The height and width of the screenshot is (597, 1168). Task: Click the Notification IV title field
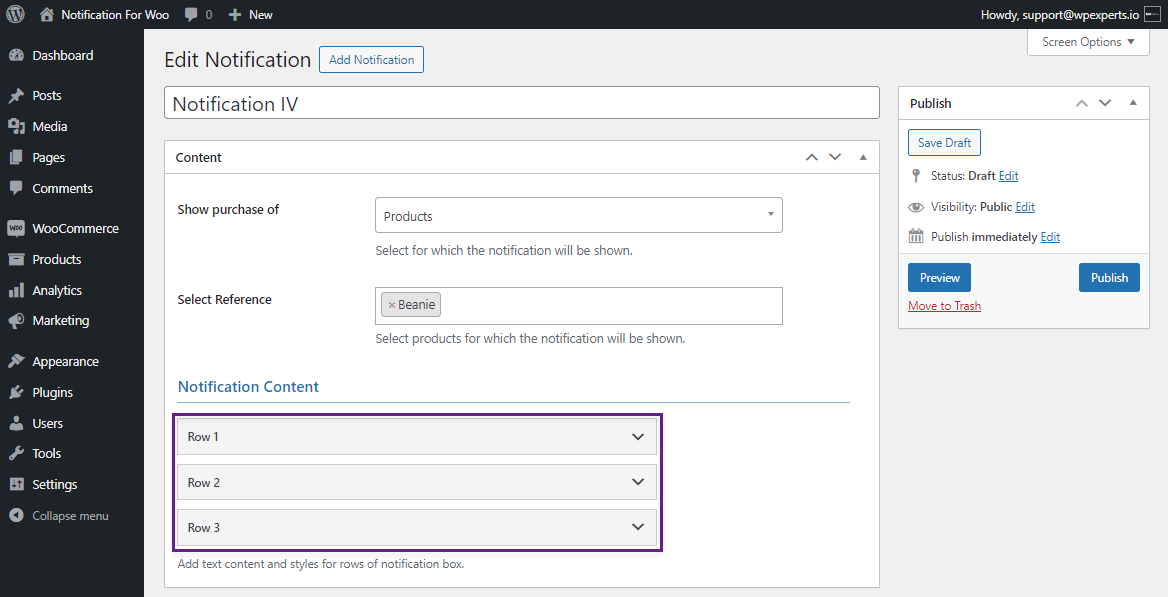click(521, 103)
